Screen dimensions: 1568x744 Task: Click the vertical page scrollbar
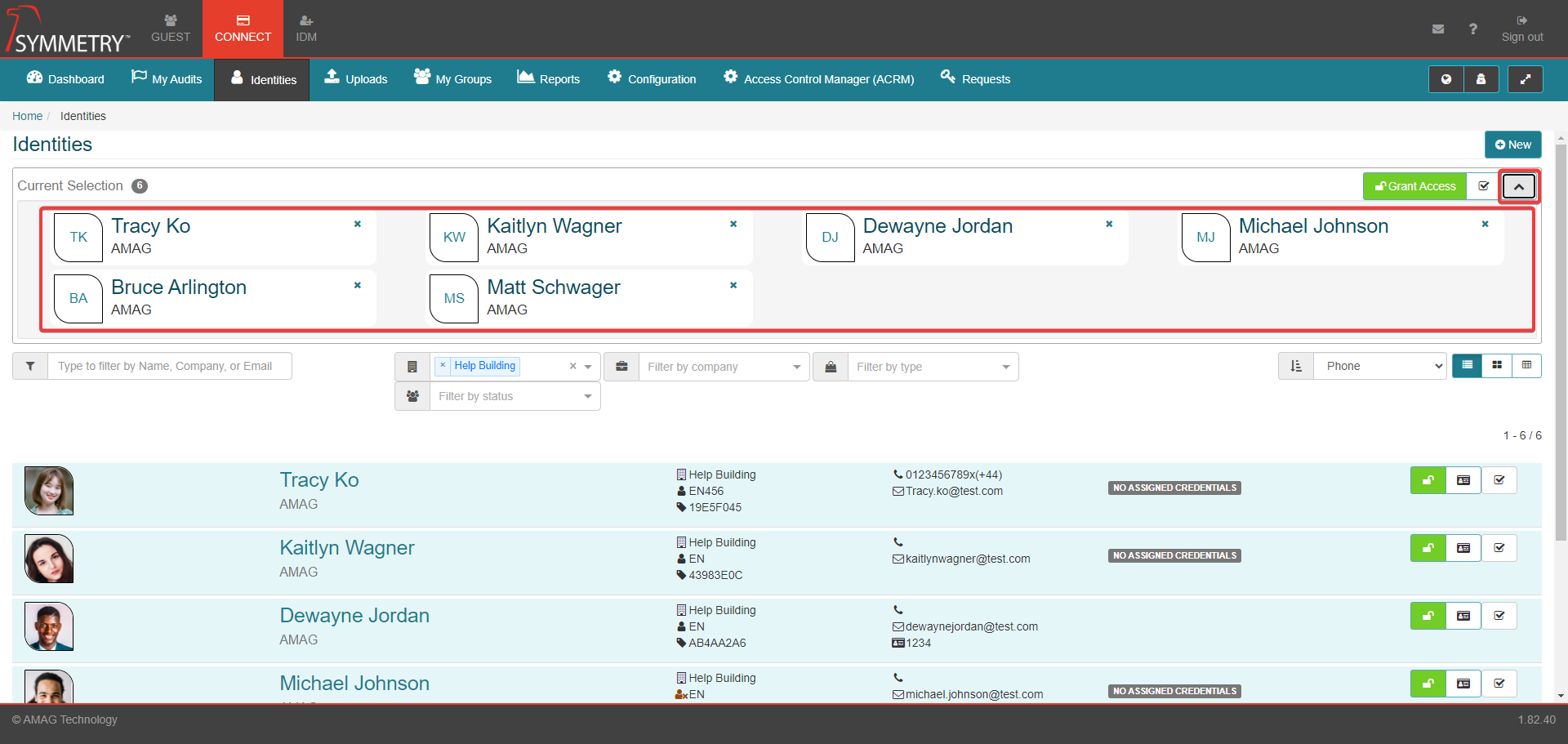pyautogui.click(x=1561, y=343)
